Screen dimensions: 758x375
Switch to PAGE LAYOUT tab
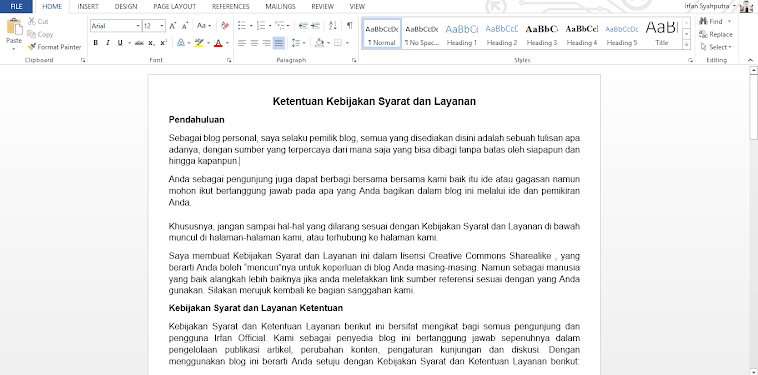click(x=175, y=7)
